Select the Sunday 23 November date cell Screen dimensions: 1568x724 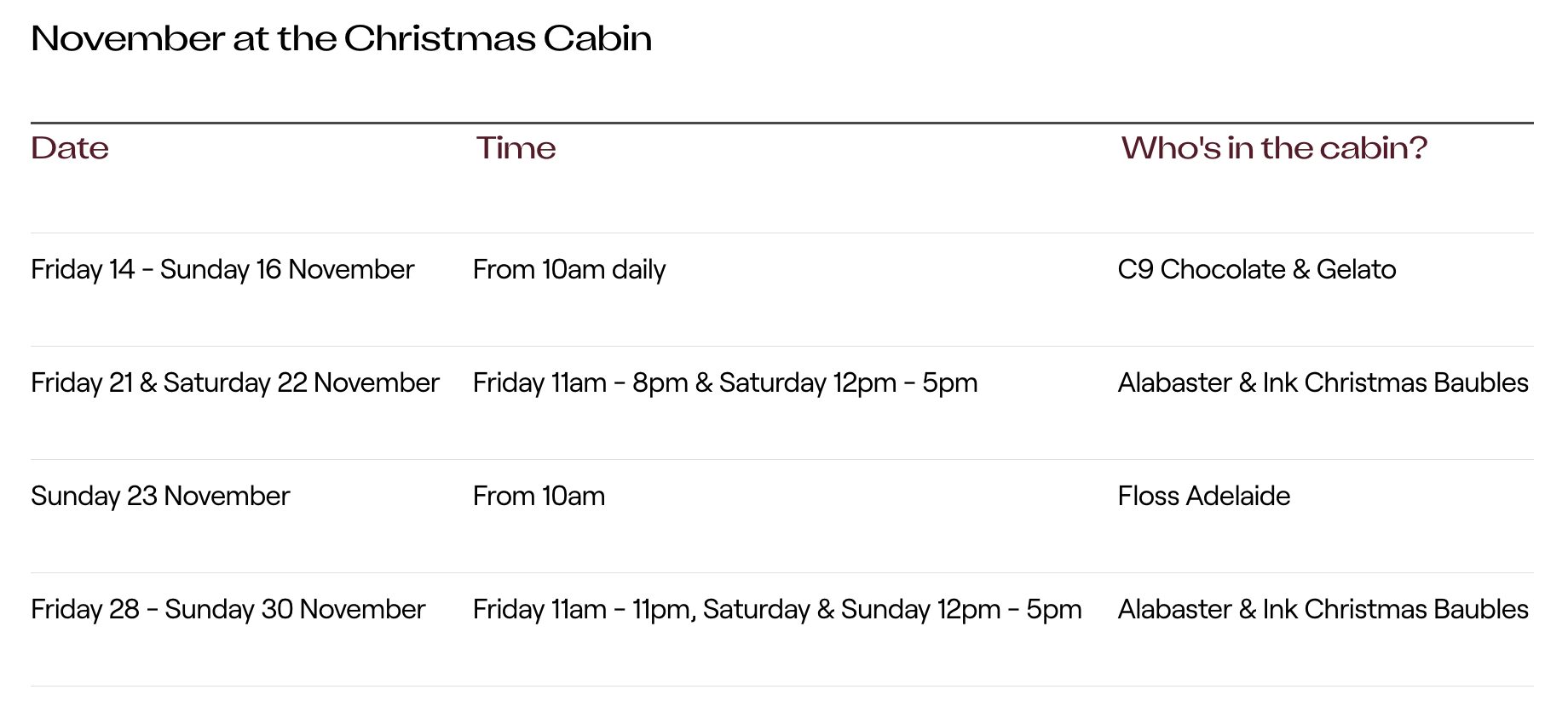pyautogui.click(x=160, y=497)
